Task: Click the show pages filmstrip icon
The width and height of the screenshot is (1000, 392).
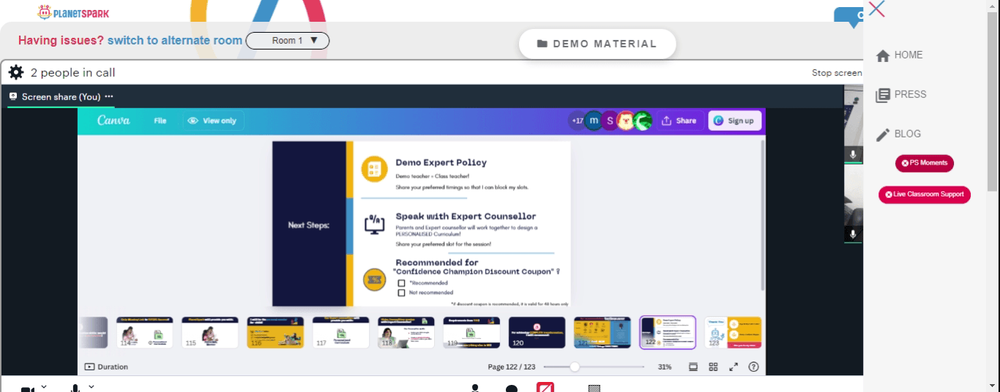Action: pyautogui.click(x=693, y=367)
